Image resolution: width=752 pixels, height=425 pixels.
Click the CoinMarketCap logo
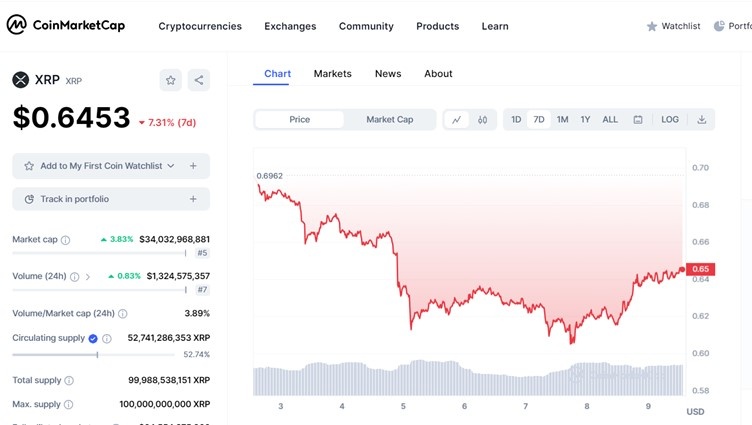(x=67, y=26)
